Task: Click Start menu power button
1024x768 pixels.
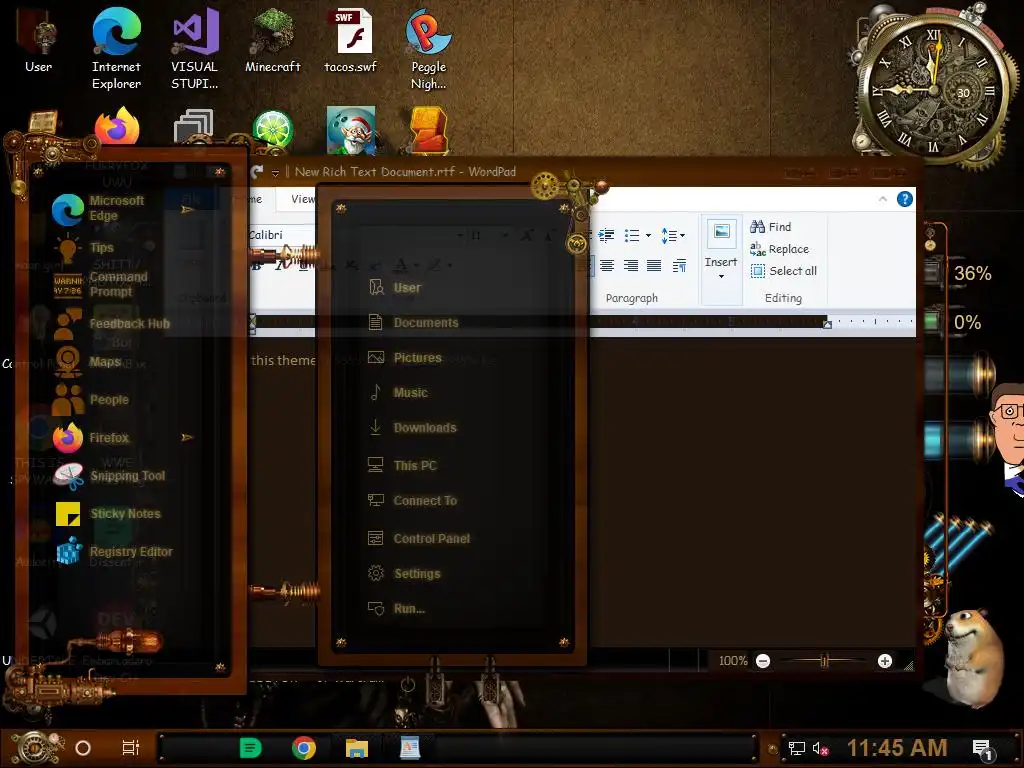Action: [408, 684]
